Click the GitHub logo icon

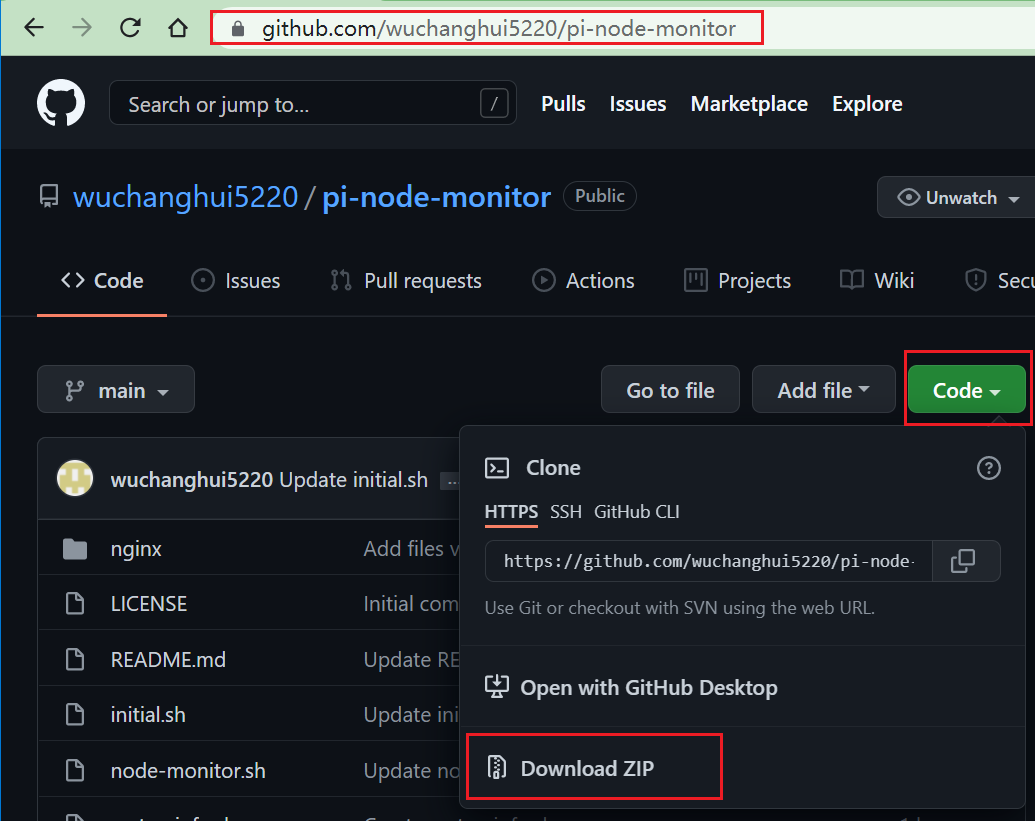pos(60,102)
